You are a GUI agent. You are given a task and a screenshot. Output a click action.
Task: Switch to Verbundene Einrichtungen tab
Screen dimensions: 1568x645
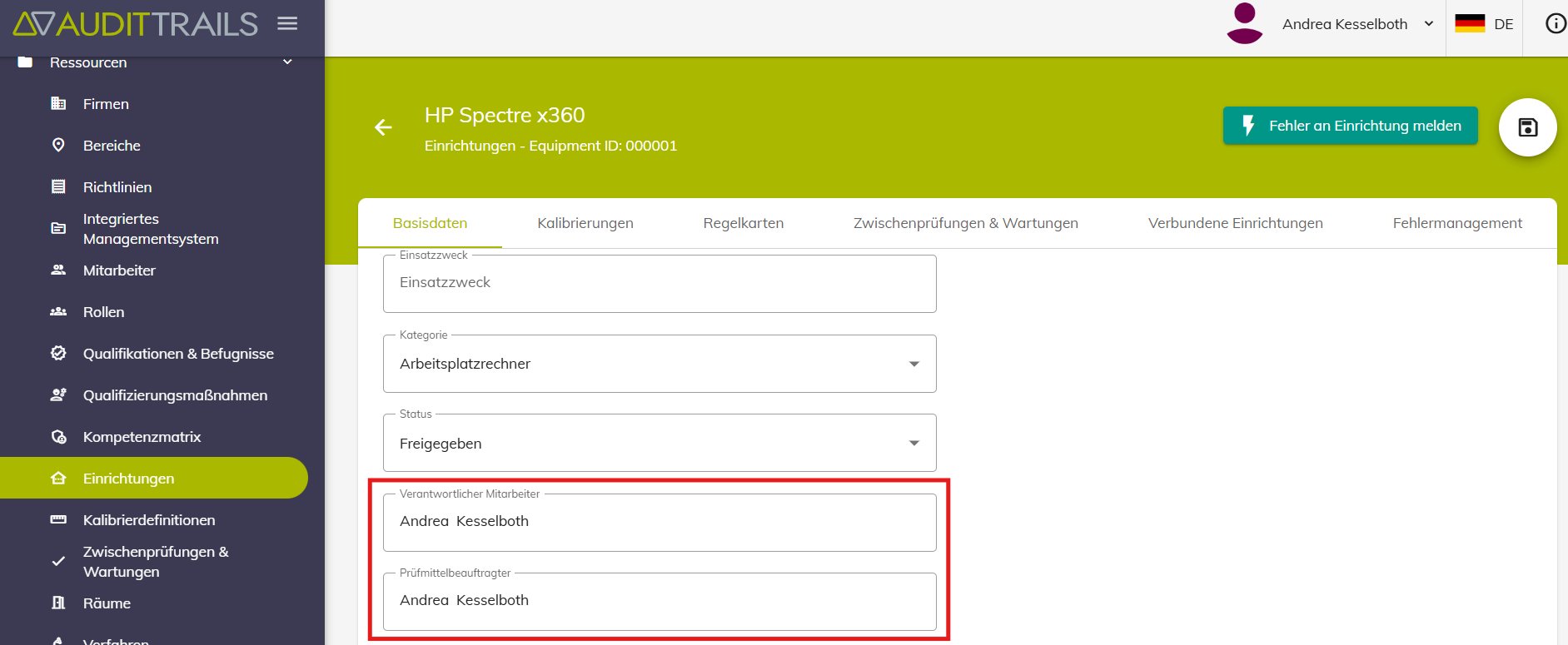coord(1236,223)
